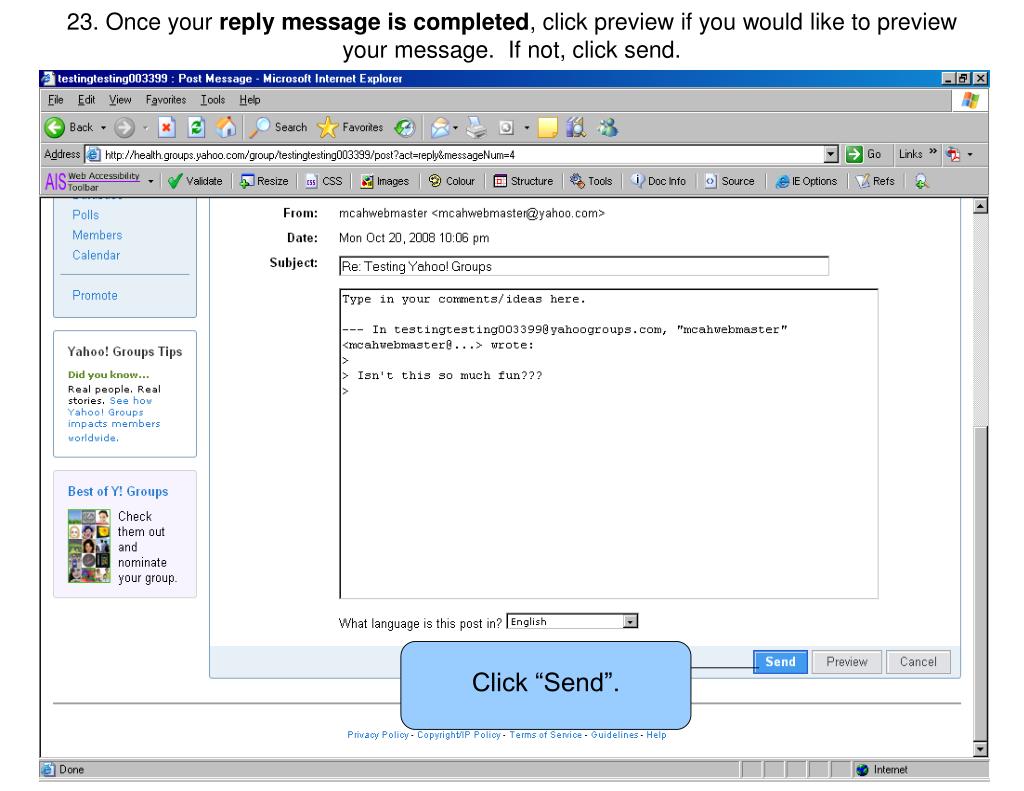Click Validate checkmark tool
The width and height of the screenshot is (1024, 791).
(195, 181)
